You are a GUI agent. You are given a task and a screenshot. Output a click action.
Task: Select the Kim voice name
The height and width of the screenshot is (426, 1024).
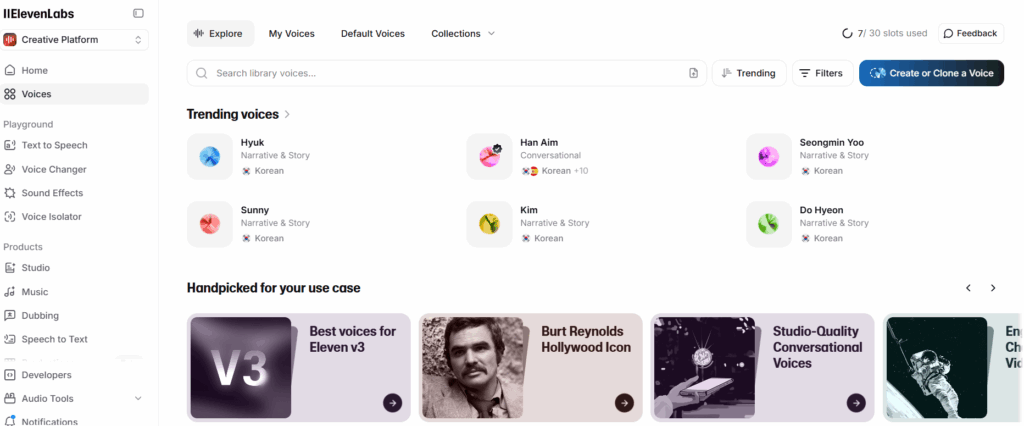[x=528, y=210]
